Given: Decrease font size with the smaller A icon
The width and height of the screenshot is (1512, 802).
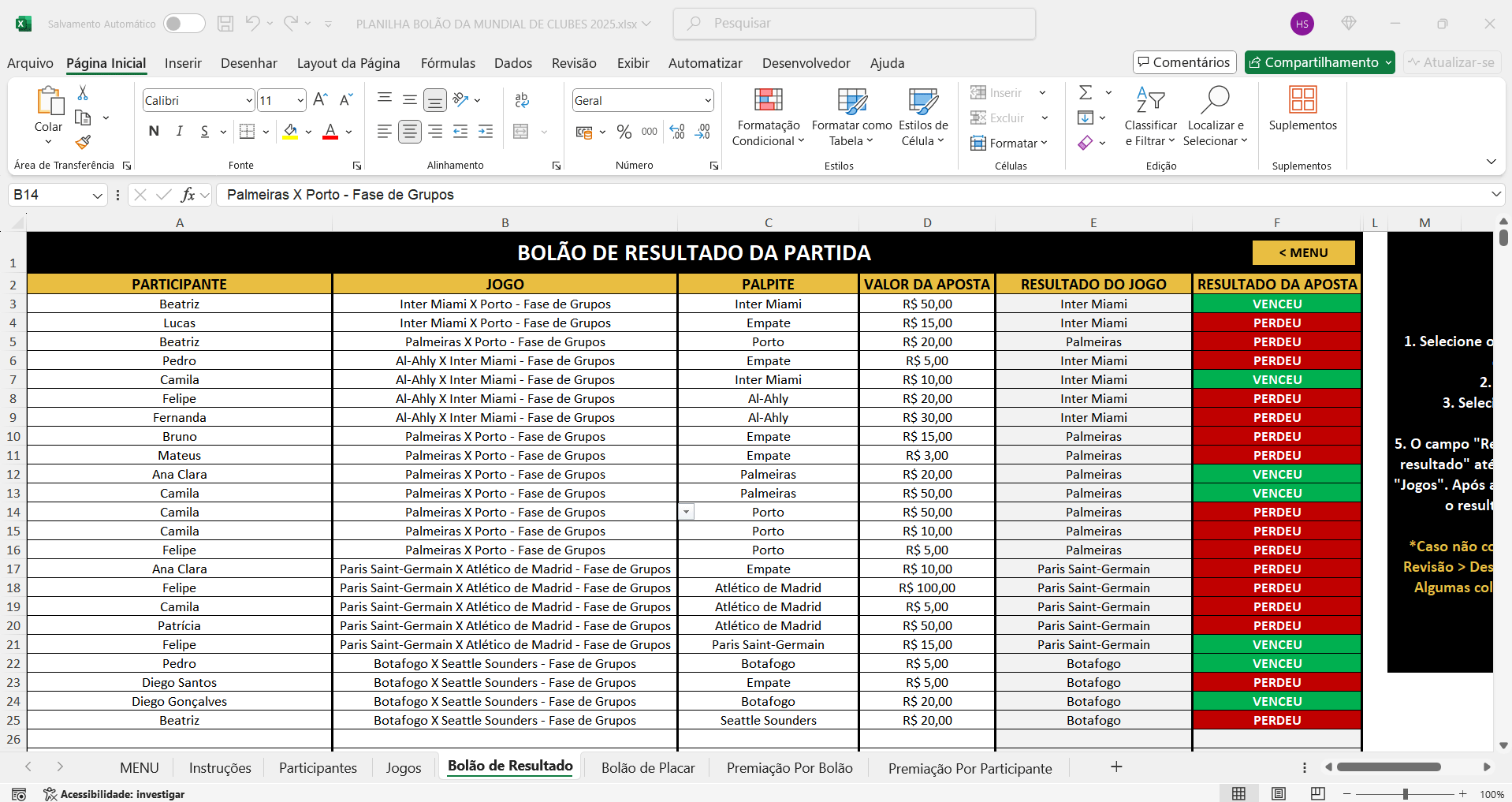Looking at the screenshot, I should point(345,100).
